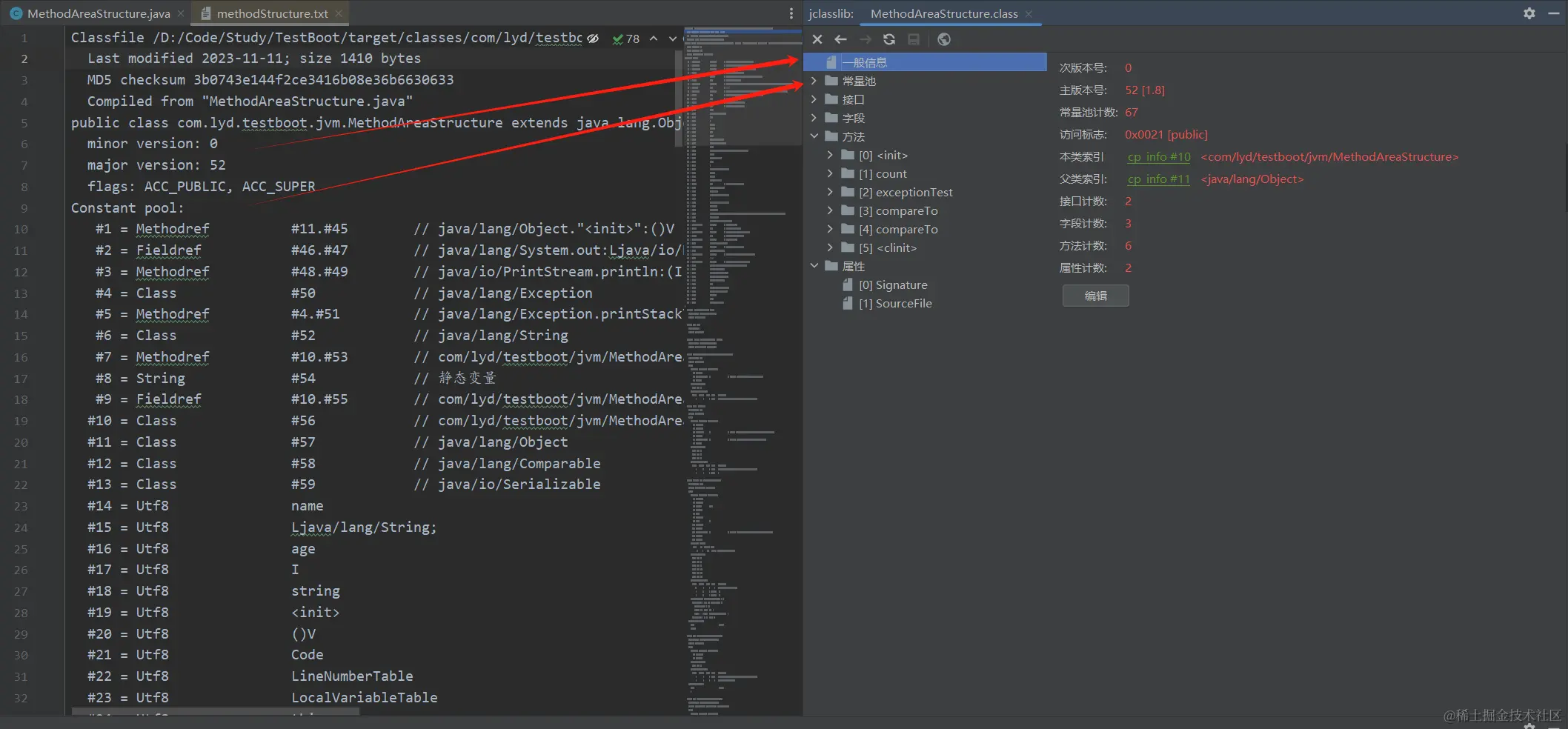This screenshot has height=729, width=1568.
Task: Expand the [2] exceptionTest method node
Action: pyautogui.click(x=830, y=192)
